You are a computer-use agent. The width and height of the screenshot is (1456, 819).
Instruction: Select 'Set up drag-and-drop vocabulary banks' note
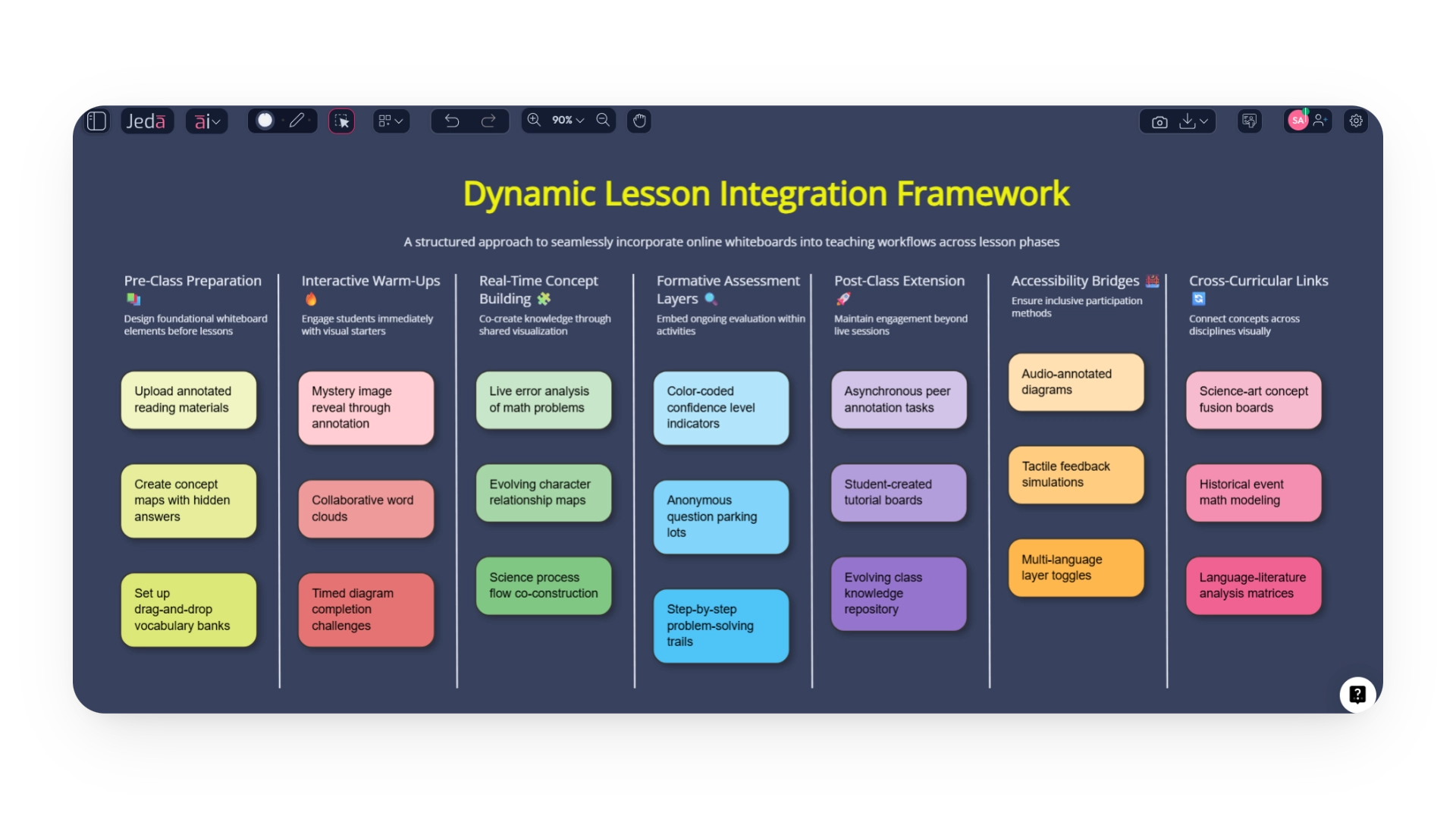189,610
